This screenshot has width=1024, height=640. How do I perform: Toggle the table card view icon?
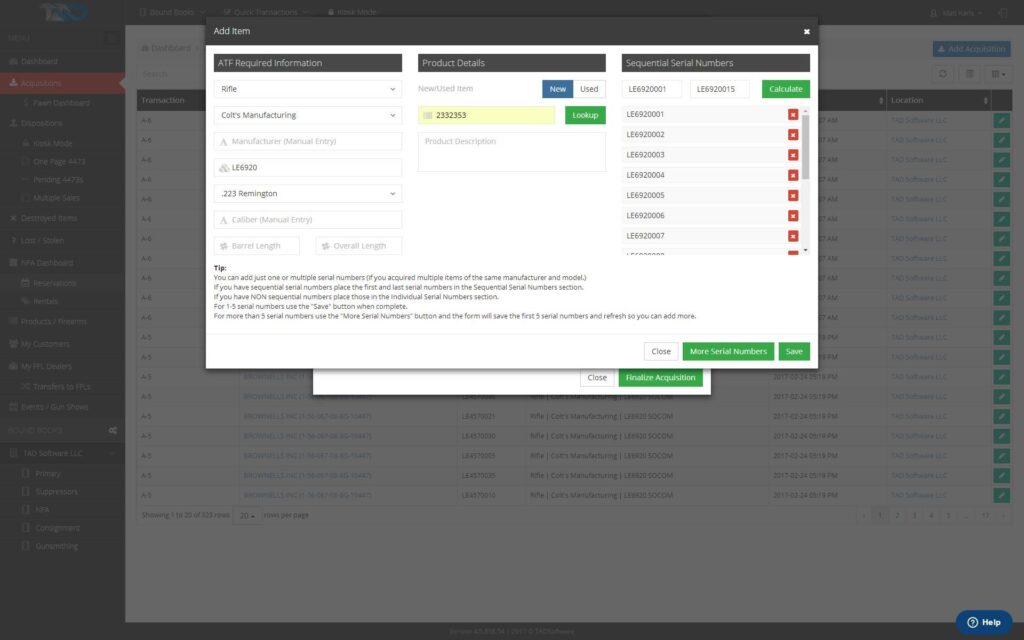pos(968,74)
